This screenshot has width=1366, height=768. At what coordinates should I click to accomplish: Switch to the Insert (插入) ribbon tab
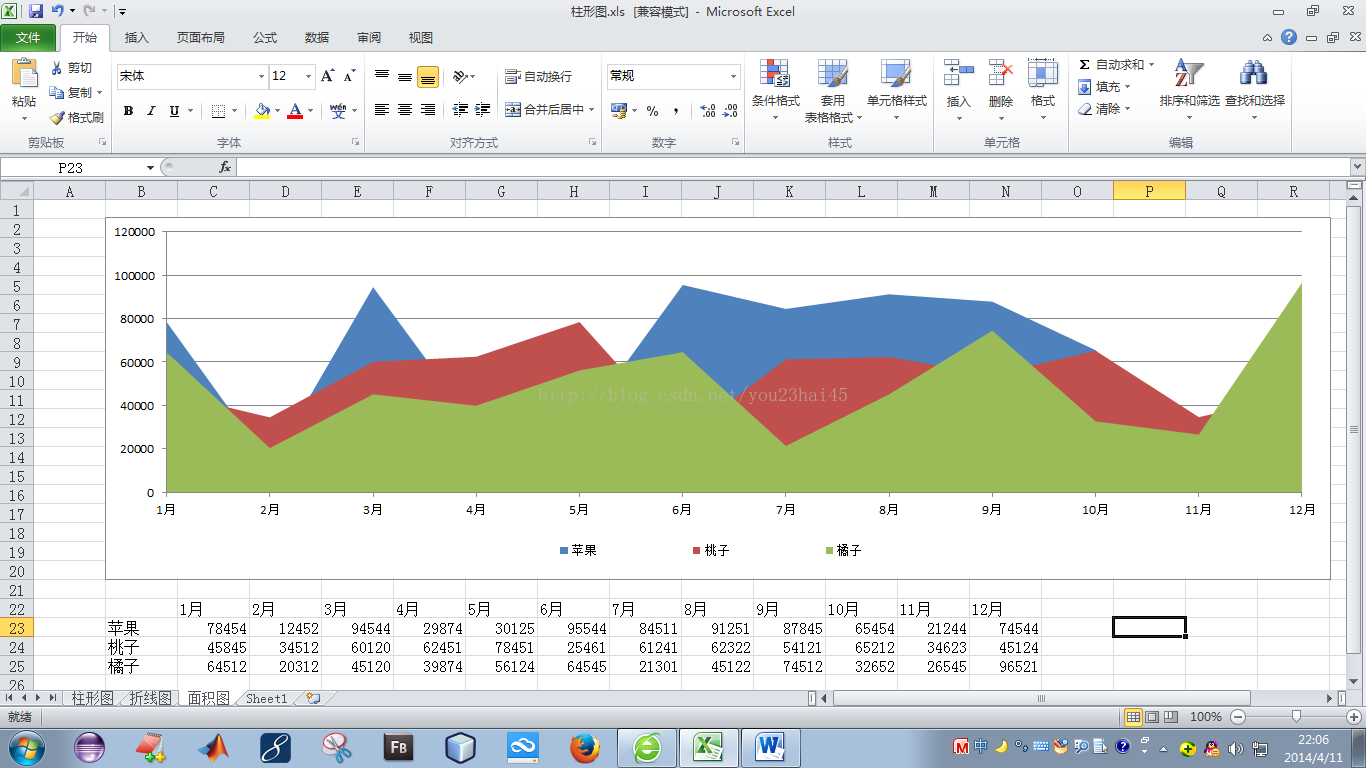[136, 38]
